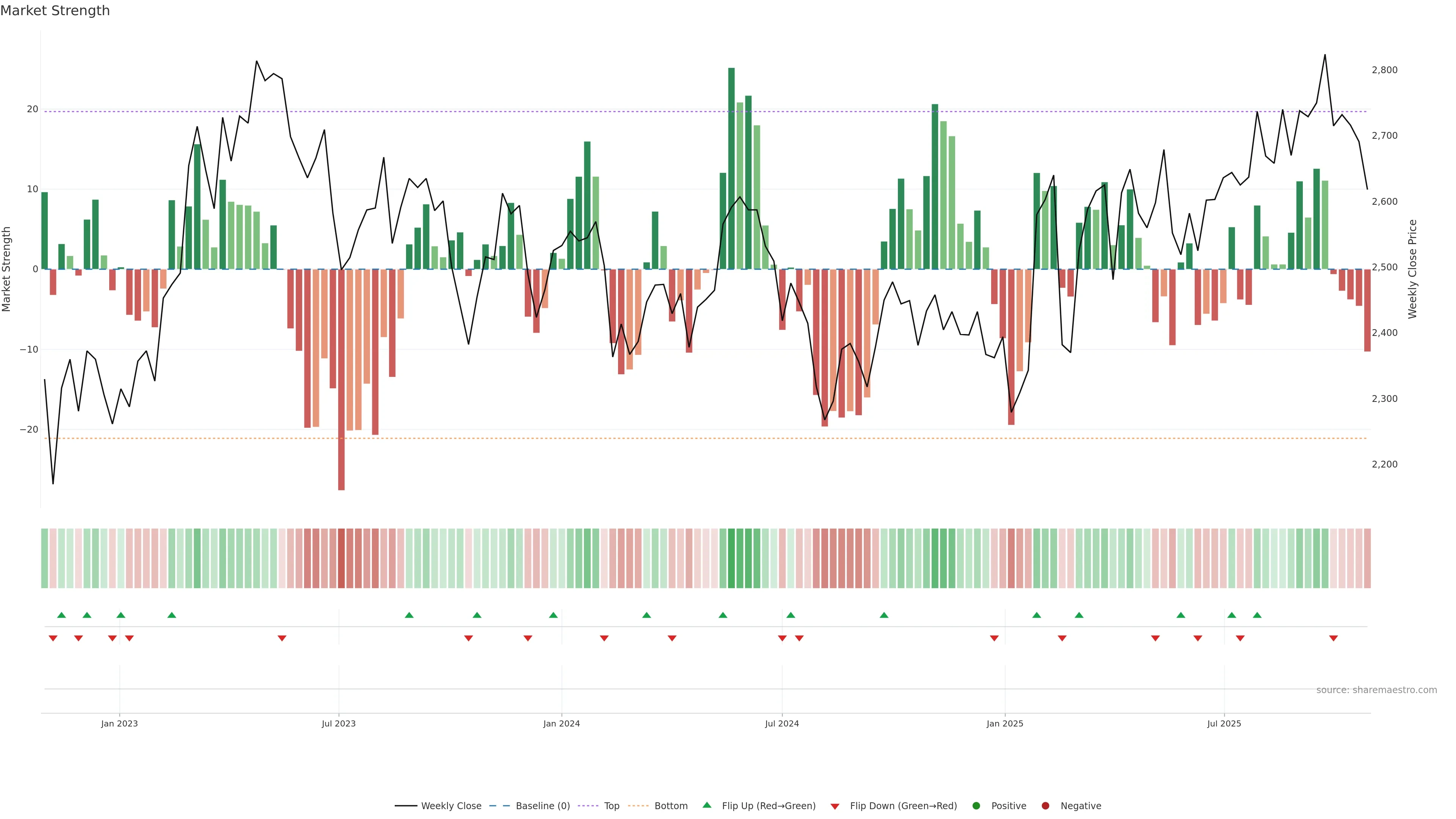The height and width of the screenshot is (819, 1456).
Task: Click the darkest green heatmap cell
Action: click(731, 559)
